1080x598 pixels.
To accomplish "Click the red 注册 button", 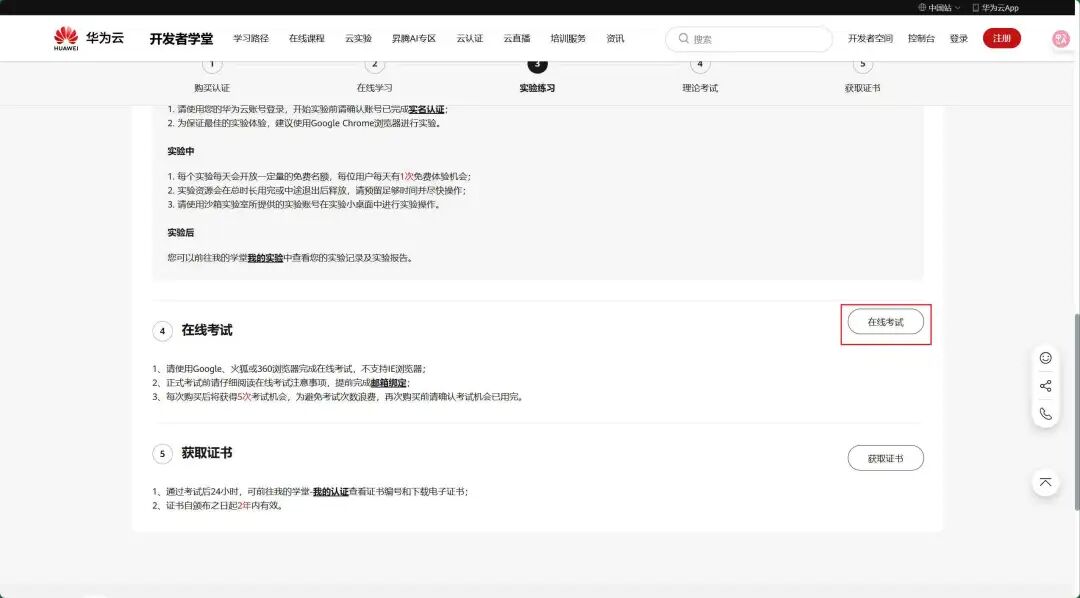I will coord(1001,39).
